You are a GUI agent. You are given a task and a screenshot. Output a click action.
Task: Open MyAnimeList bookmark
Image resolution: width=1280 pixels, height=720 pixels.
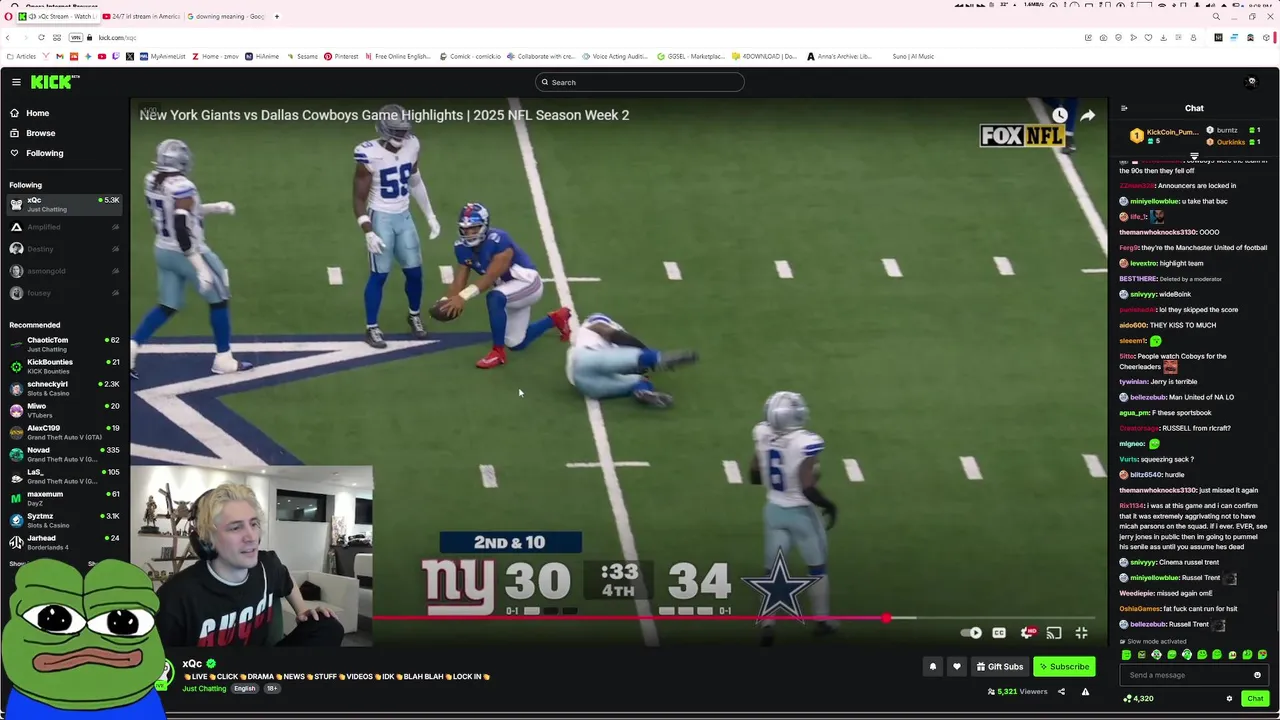pos(163,56)
